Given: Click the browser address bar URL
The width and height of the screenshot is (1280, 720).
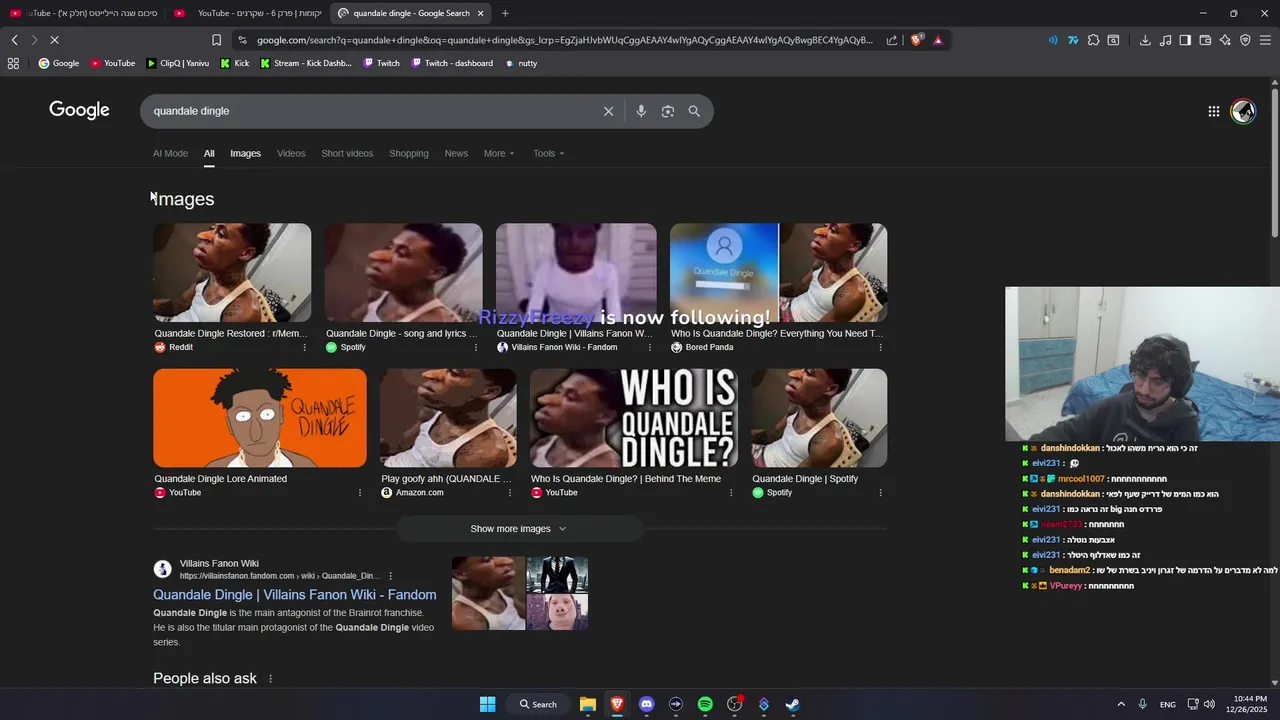Looking at the screenshot, I should 565,40.
